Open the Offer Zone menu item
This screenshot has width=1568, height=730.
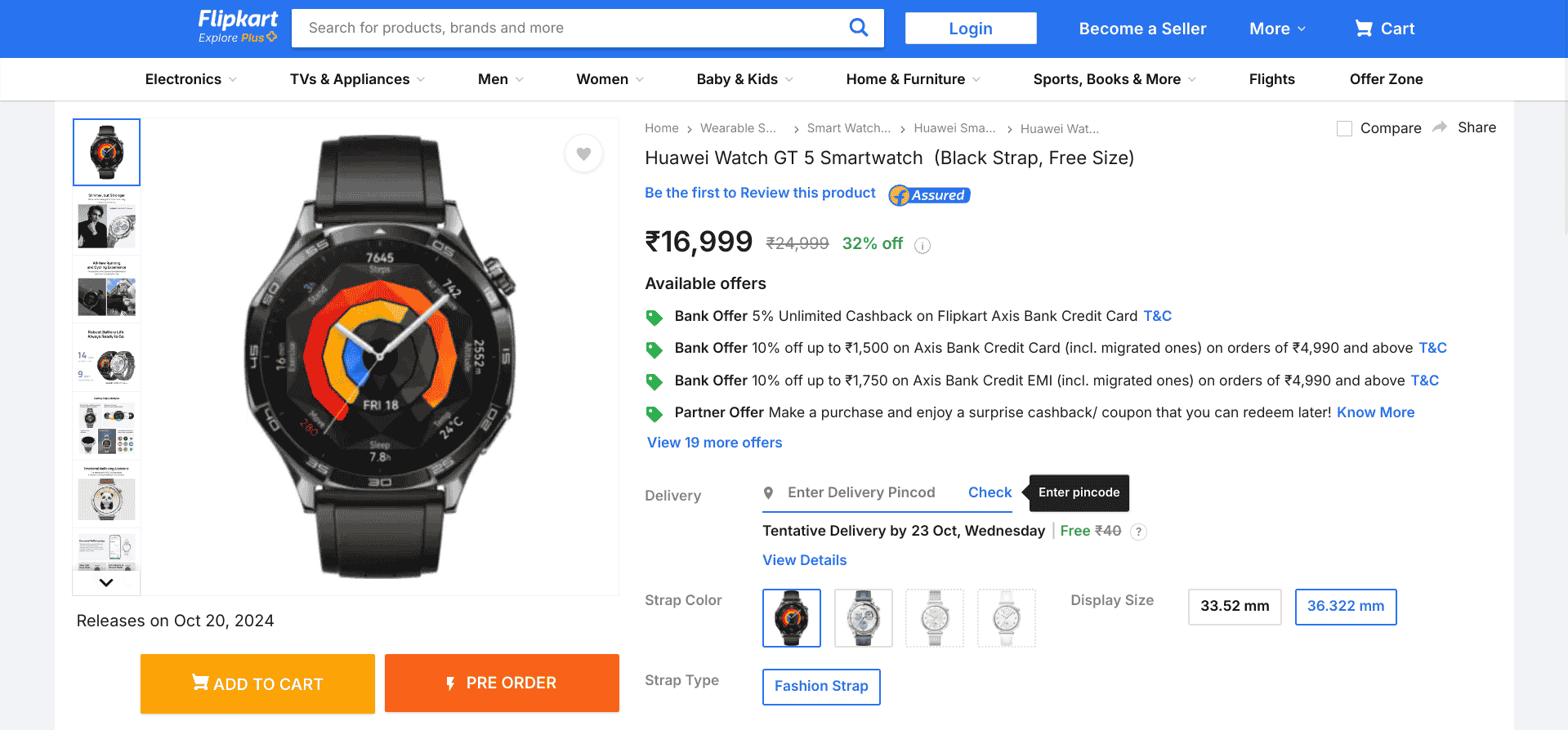click(x=1386, y=79)
